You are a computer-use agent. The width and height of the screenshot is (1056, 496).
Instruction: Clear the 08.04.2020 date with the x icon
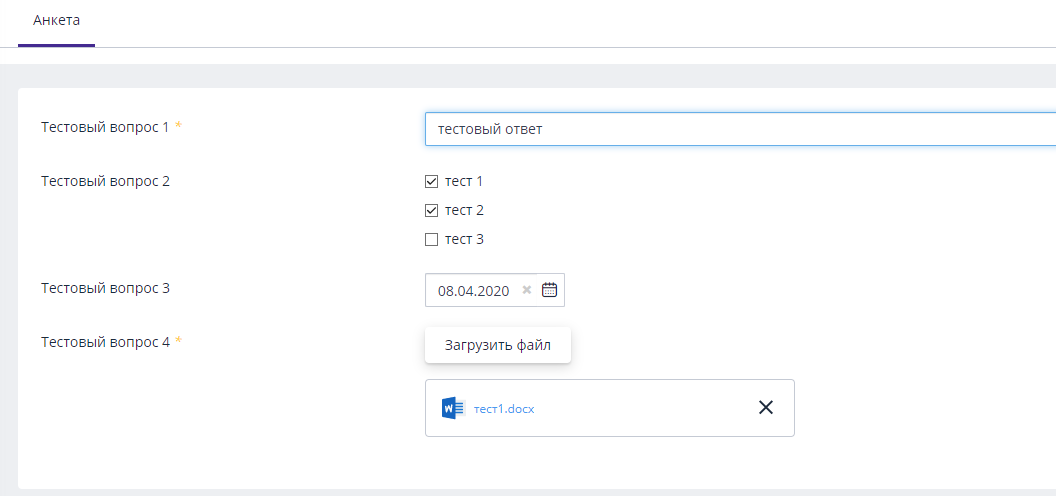tap(527, 290)
